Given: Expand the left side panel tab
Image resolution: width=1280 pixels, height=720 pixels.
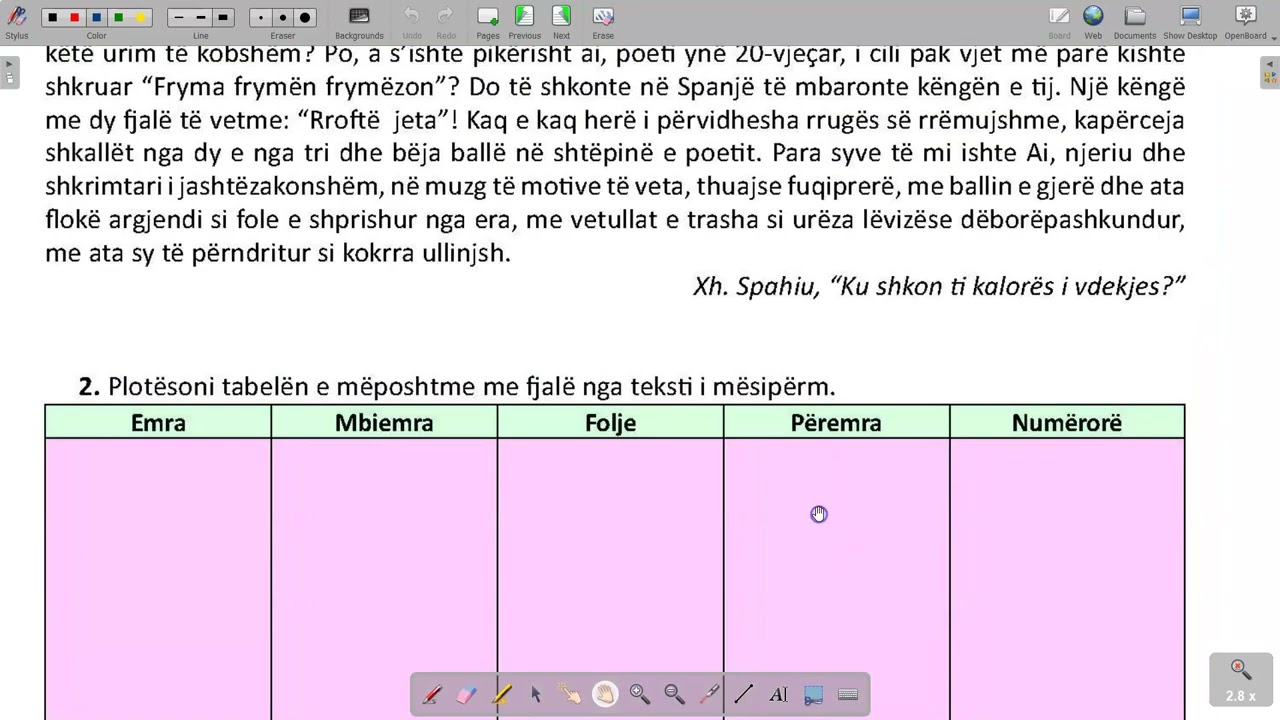Looking at the screenshot, I should pyautogui.click(x=10, y=74).
